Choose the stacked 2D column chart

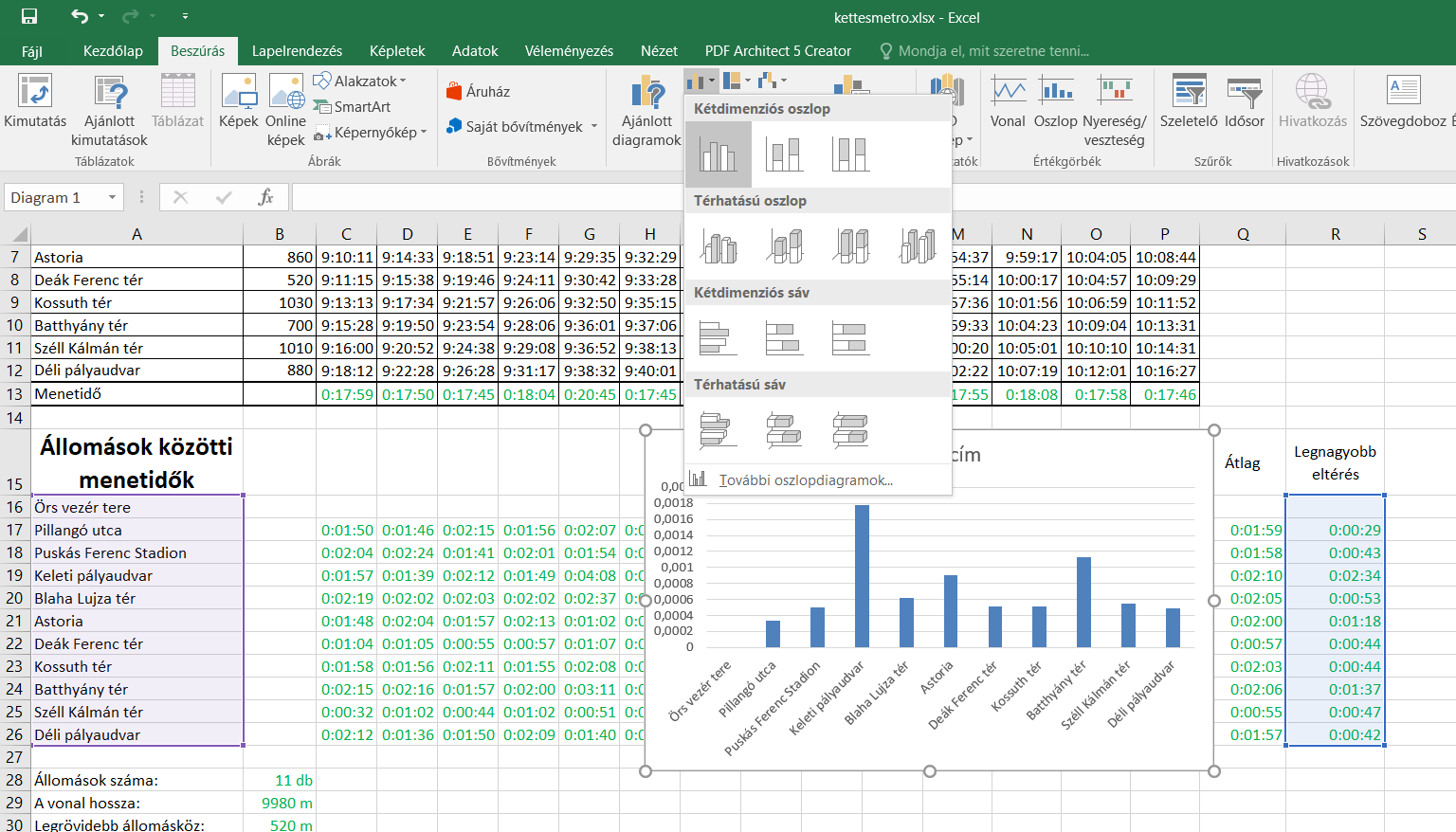point(784,154)
